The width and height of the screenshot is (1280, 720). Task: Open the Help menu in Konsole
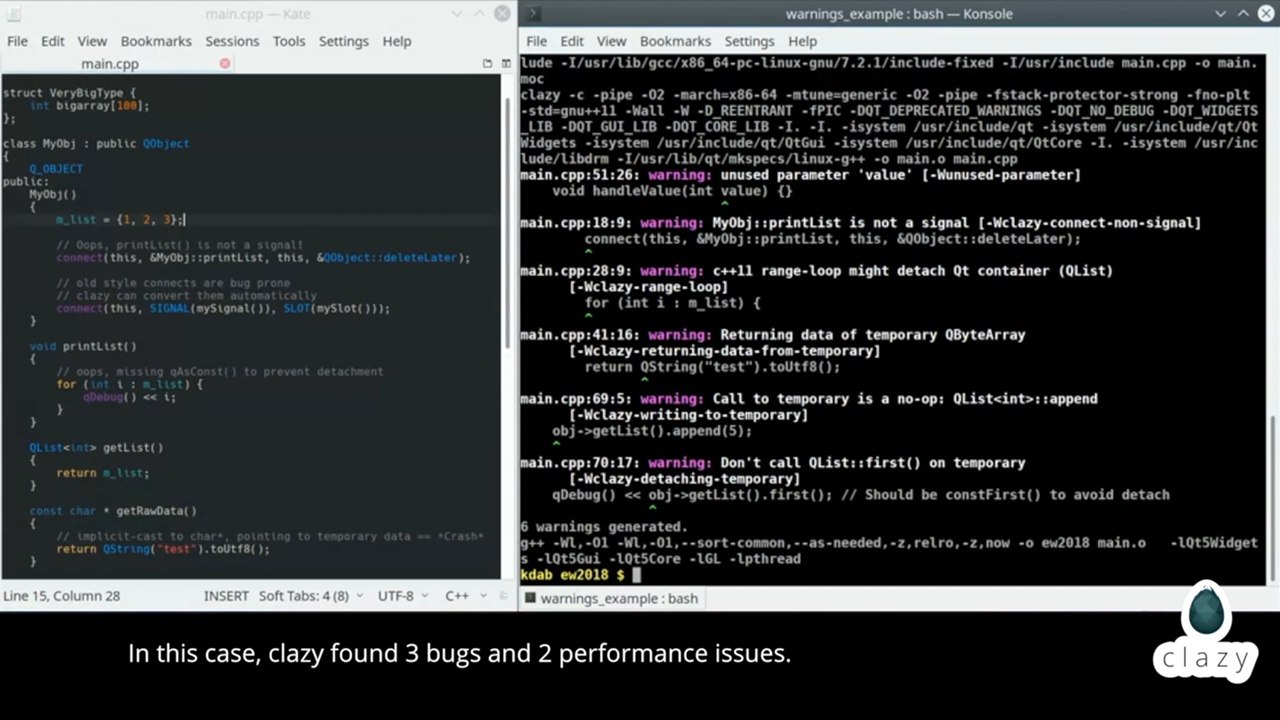click(x=802, y=41)
